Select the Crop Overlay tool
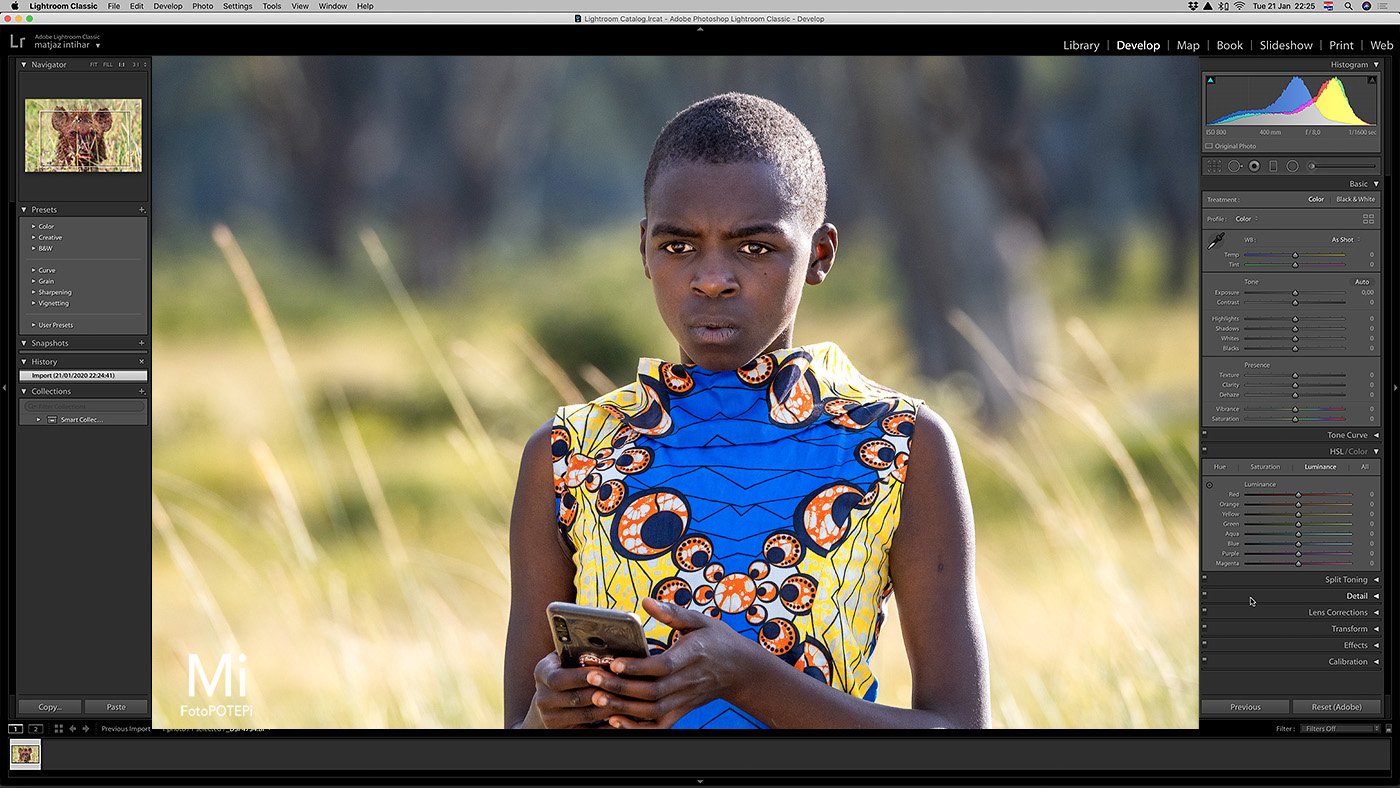 1214,166
